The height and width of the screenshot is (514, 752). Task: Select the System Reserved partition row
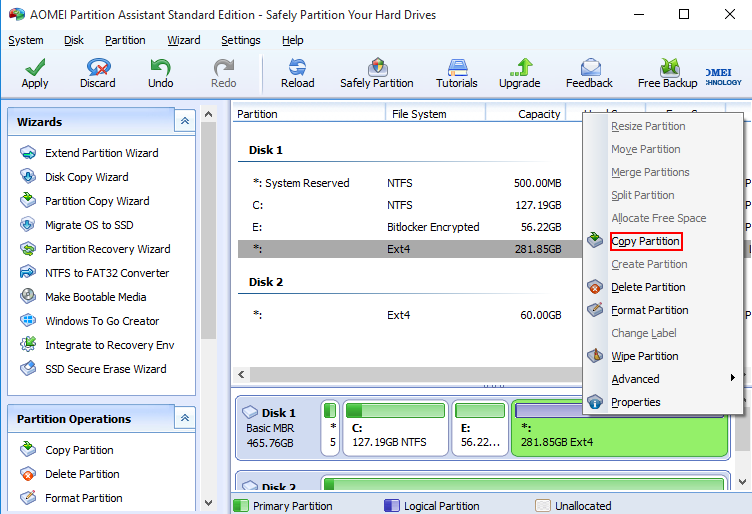pyautogui.click(x=410, y=183)
